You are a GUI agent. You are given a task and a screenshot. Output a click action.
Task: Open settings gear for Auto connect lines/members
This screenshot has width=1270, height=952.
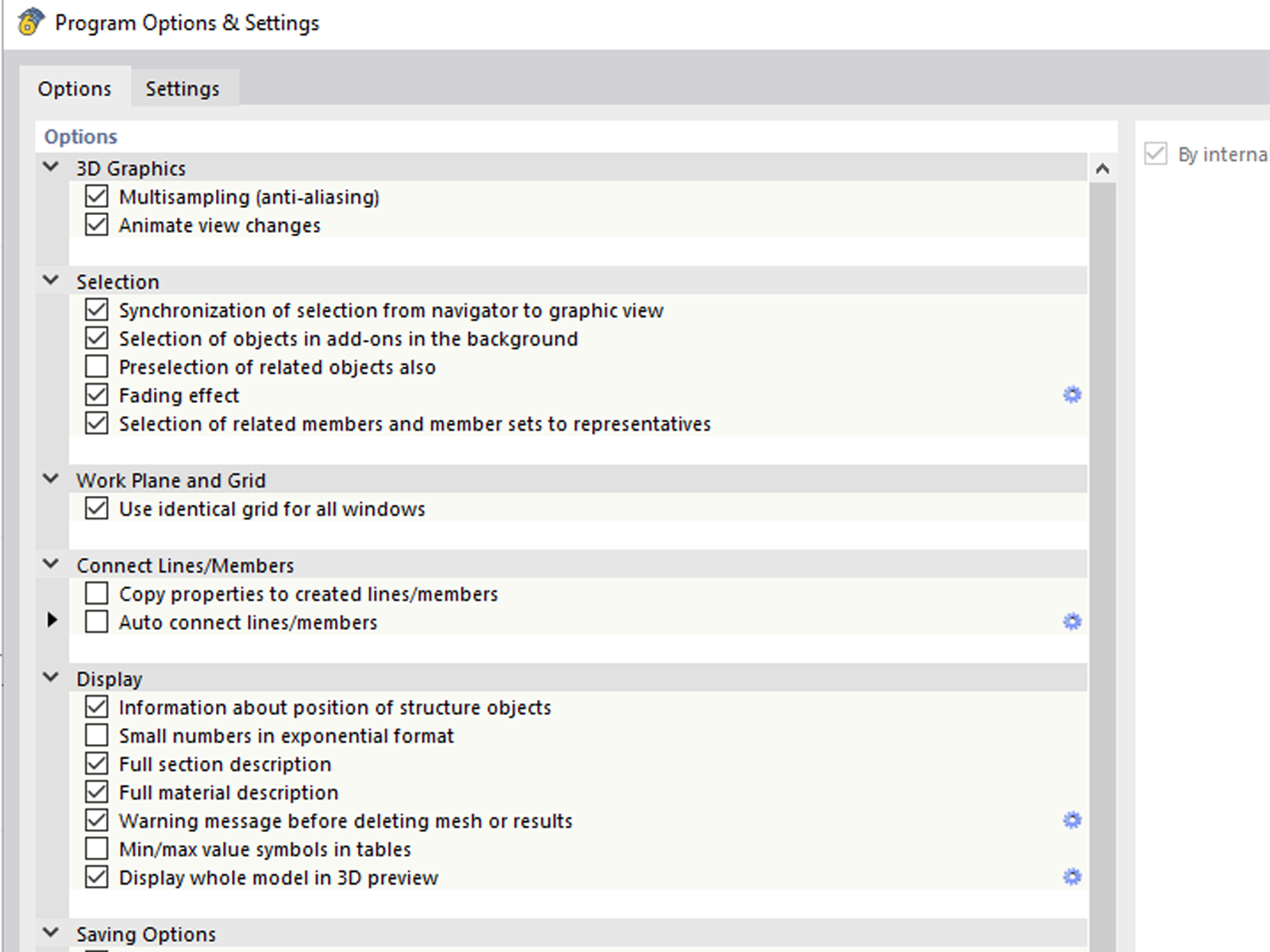pos(1072,622)
